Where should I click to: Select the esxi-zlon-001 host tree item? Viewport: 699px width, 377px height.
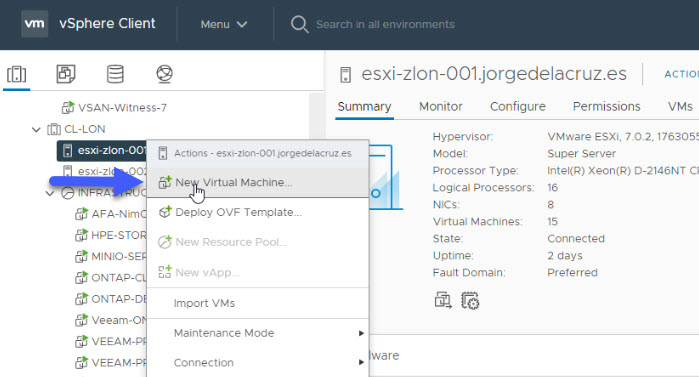(x=102, y=151)
